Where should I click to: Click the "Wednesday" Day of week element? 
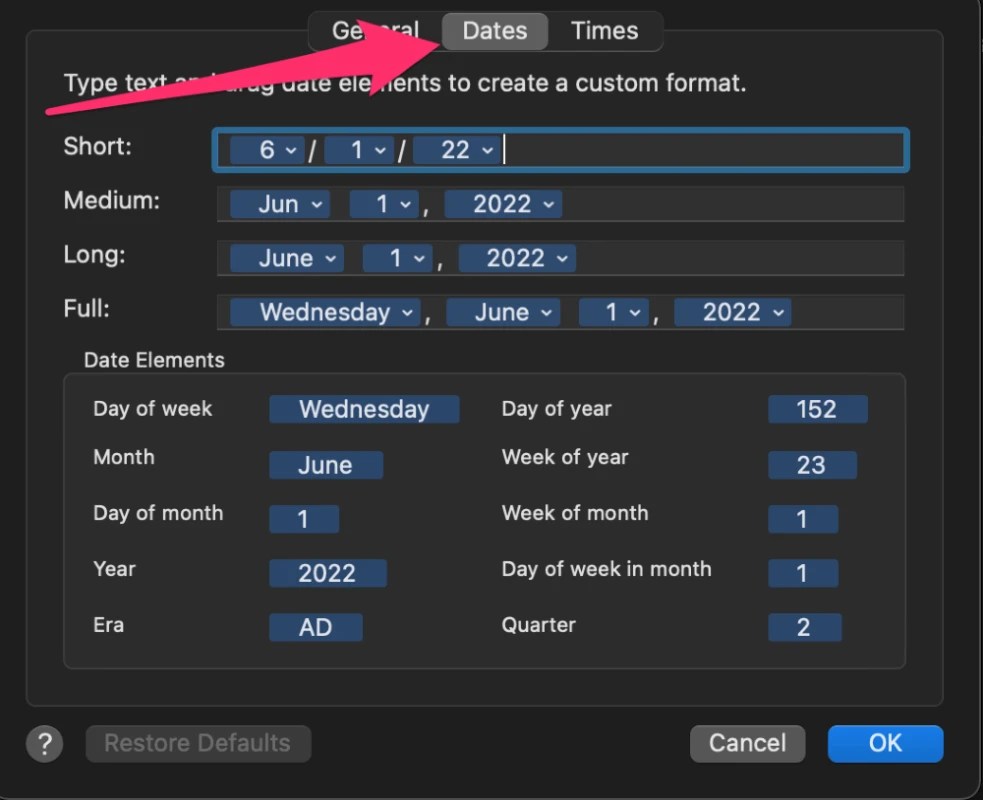[x=364, y=409]
